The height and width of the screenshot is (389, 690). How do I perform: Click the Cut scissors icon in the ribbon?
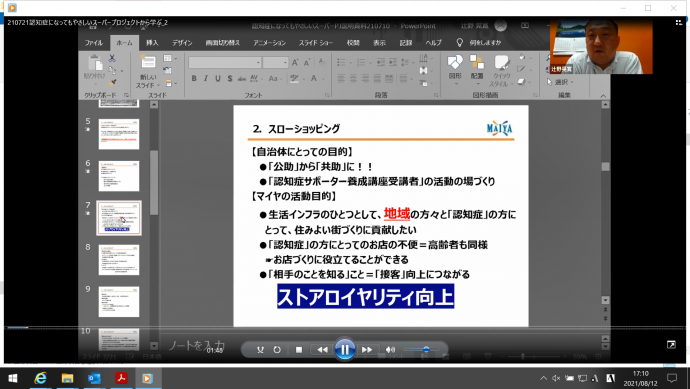click(112, 58)
